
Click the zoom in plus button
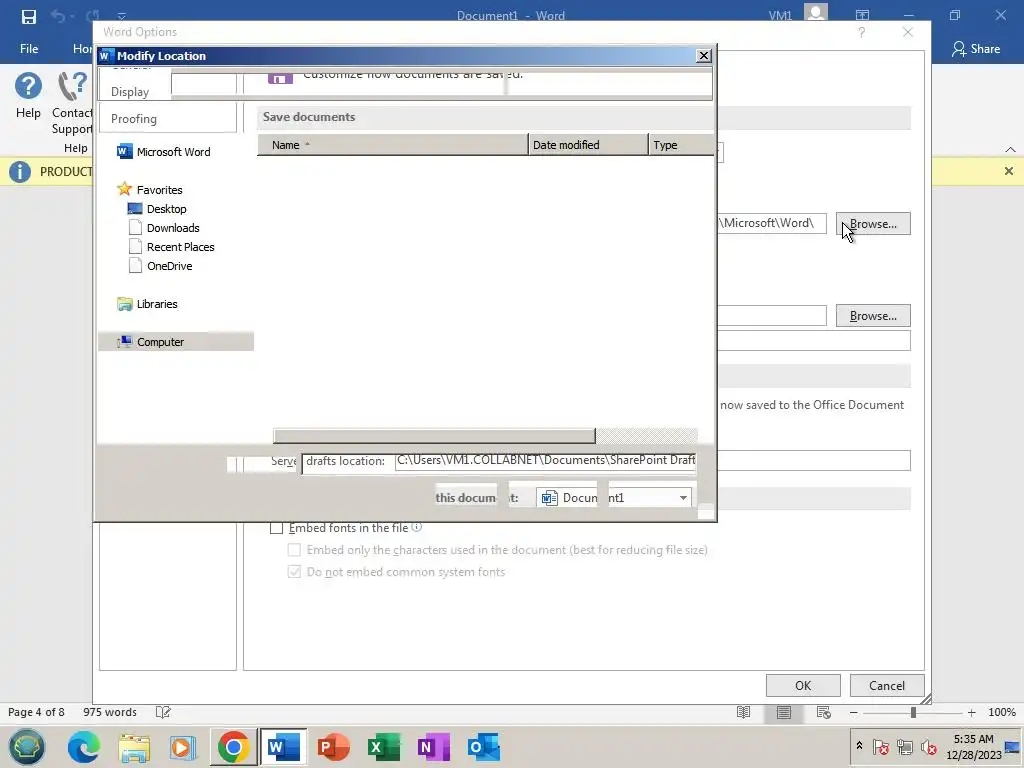pos(971,712)
